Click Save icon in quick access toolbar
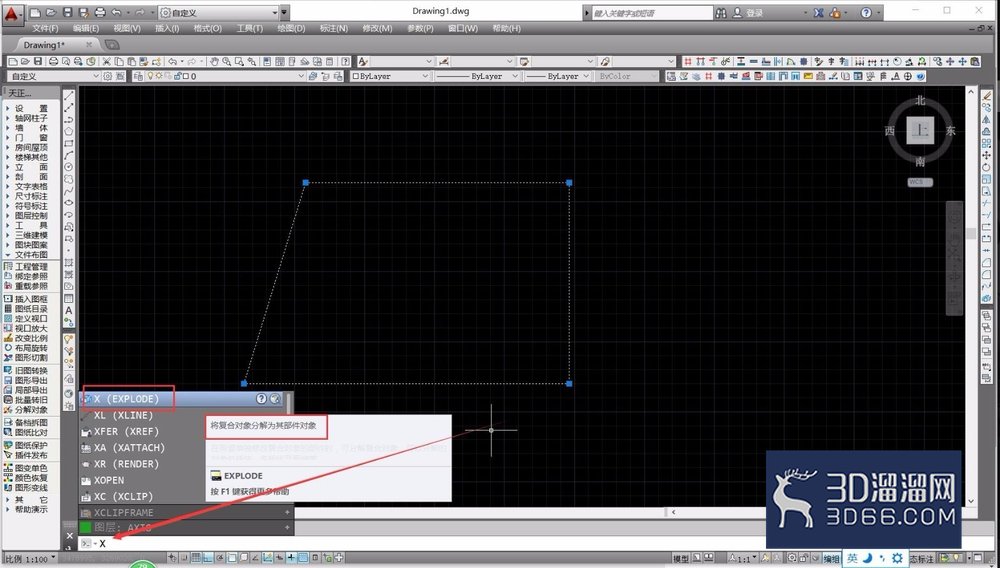 tap(68, 13)
